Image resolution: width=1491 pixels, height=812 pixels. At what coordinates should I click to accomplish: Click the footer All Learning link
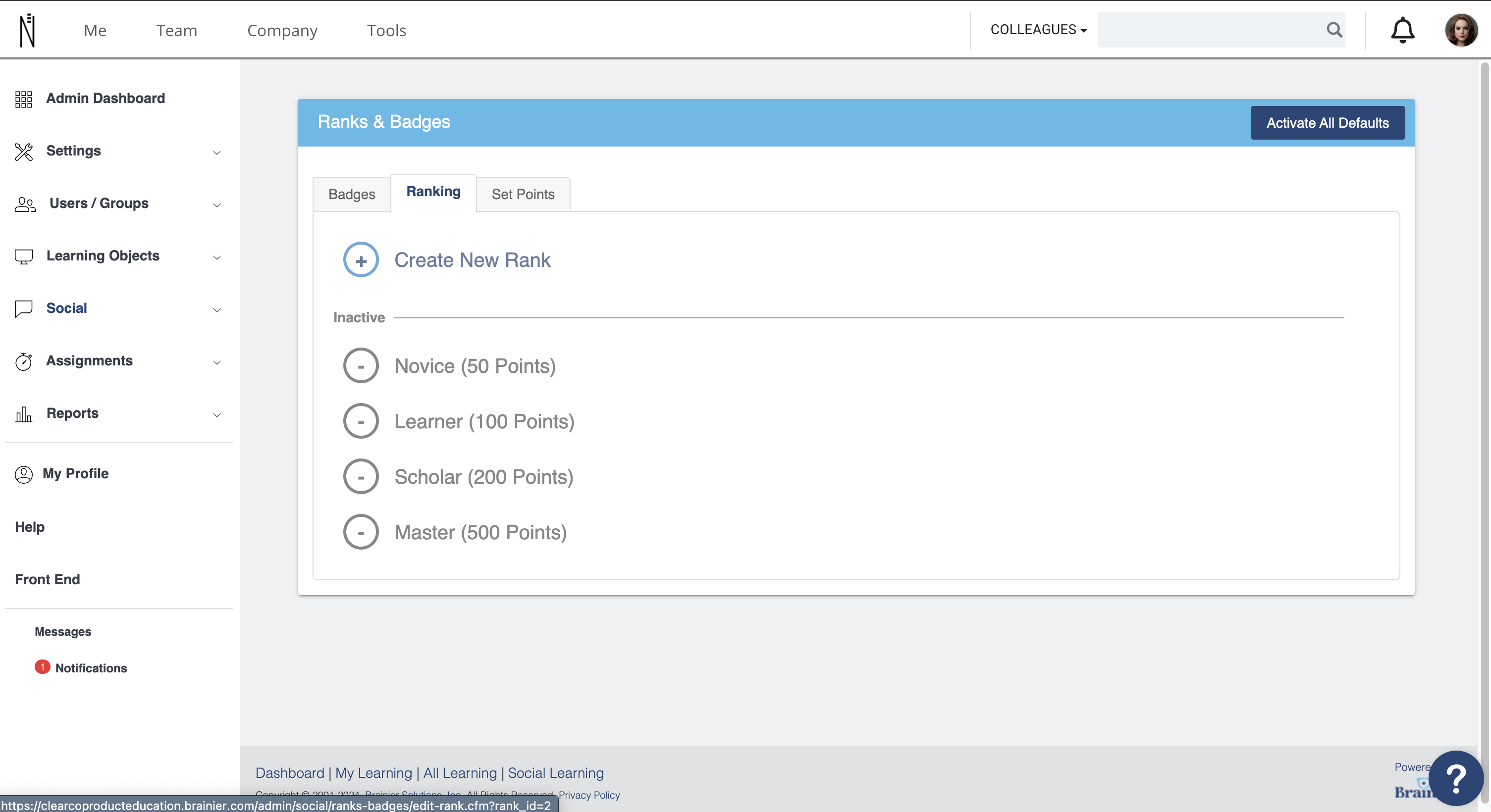coord(460,773)
